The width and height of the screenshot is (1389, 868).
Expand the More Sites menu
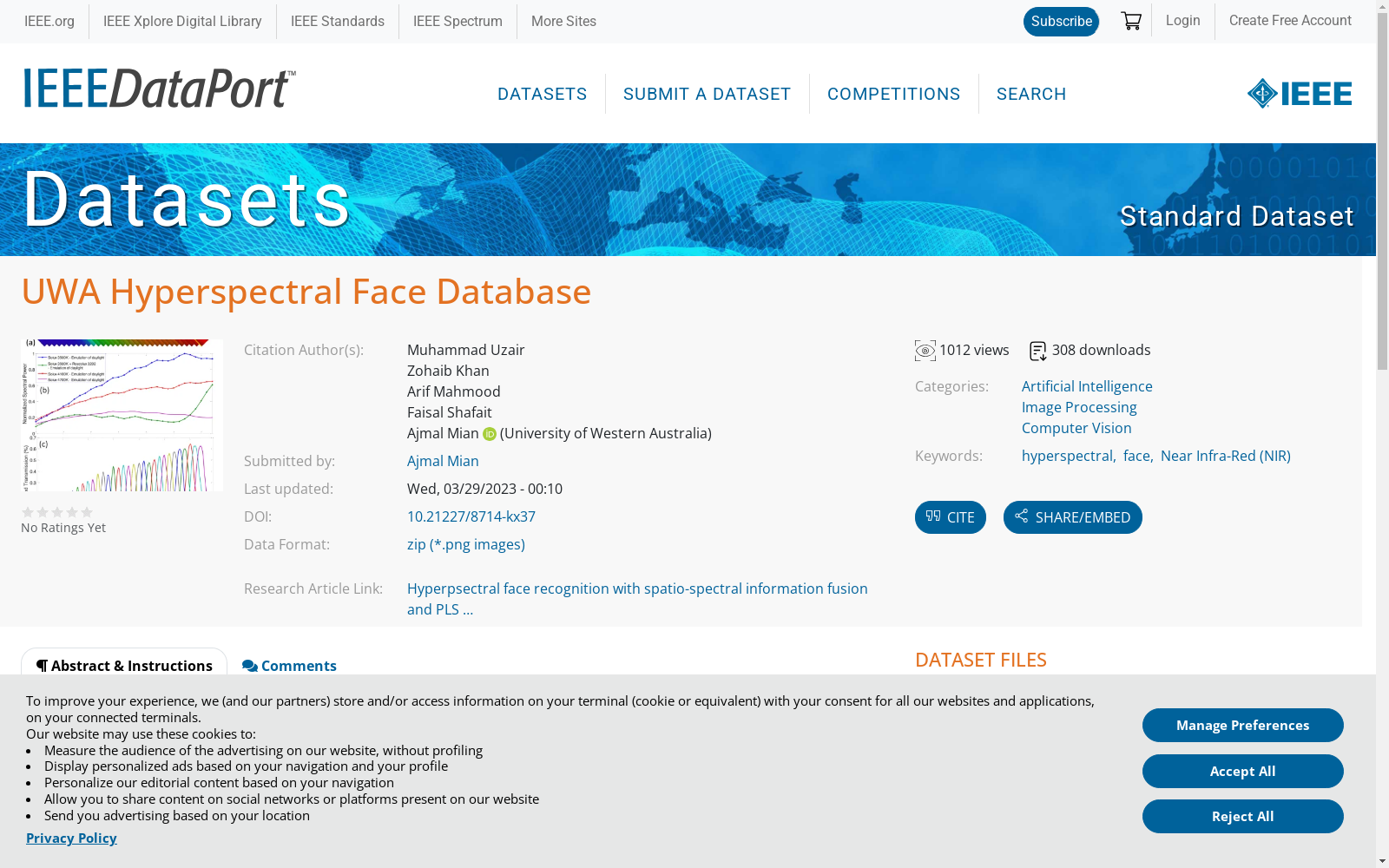563,22
